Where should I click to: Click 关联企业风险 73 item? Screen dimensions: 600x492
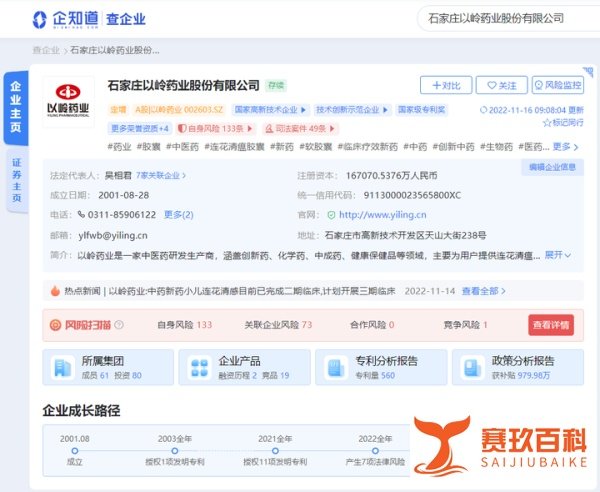tap(278, 325)
